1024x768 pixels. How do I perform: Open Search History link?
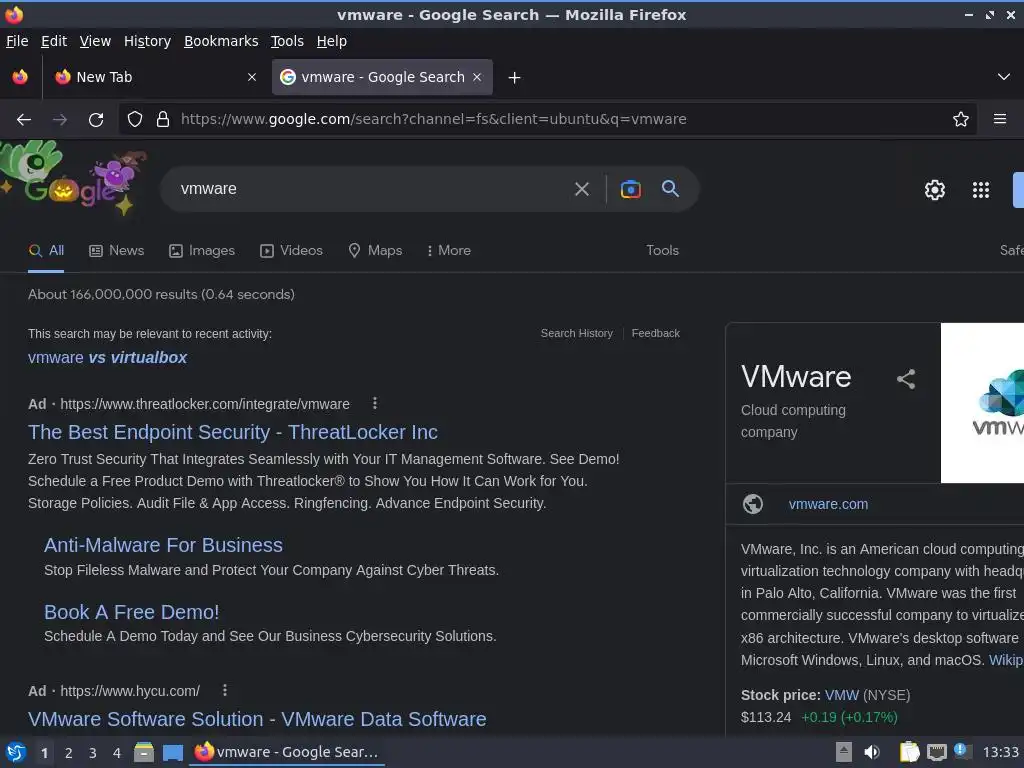coord(577,333)
